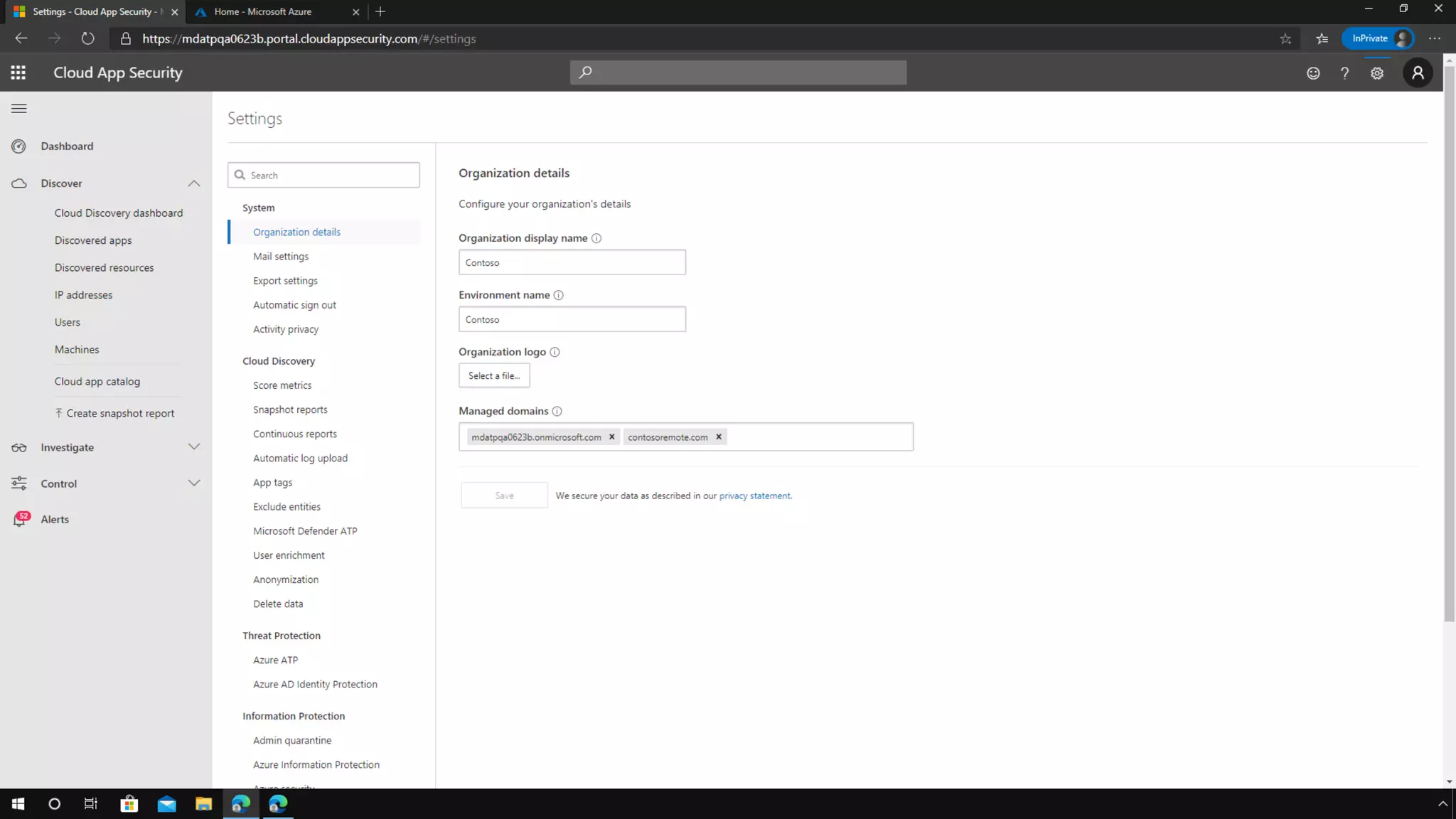Click the settings gear icon in header
The height and width of the screenshot is (819, 1456).
[1377, 73]
